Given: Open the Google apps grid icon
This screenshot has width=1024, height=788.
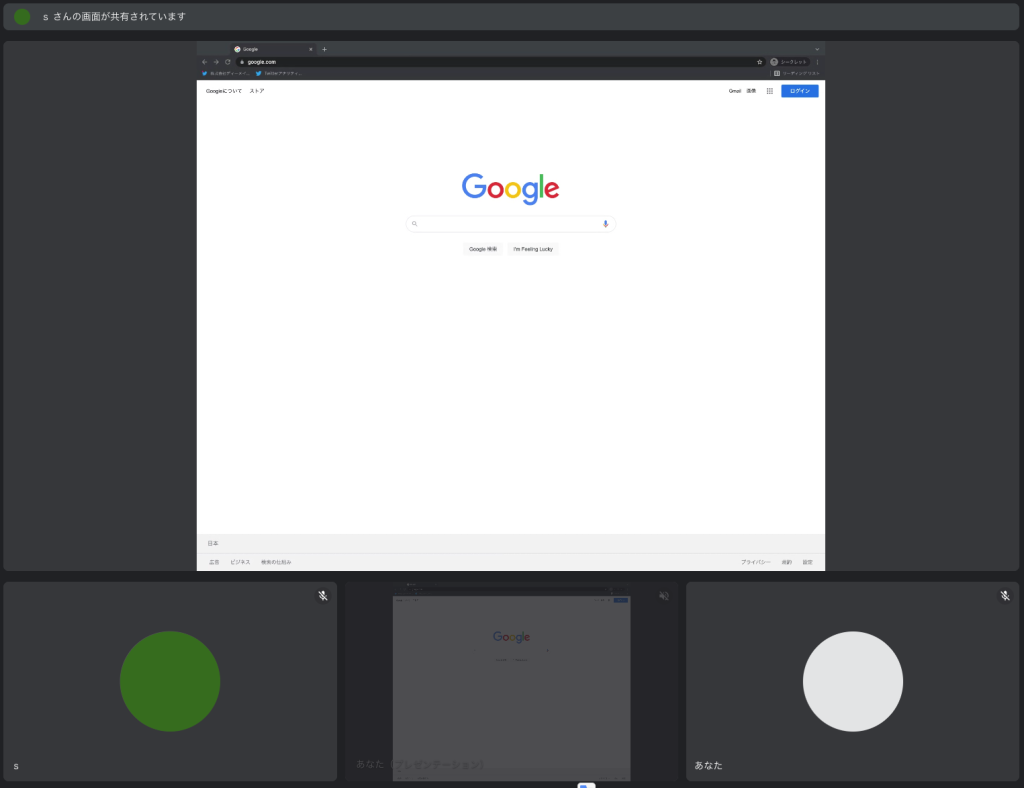Looking at the screenshot, I should [x=770, y=91].
